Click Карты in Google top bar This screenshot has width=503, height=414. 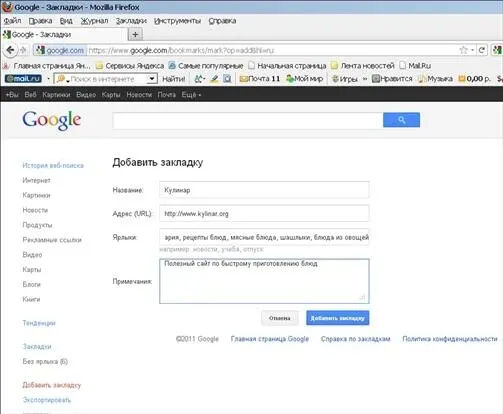coord(111,95)
